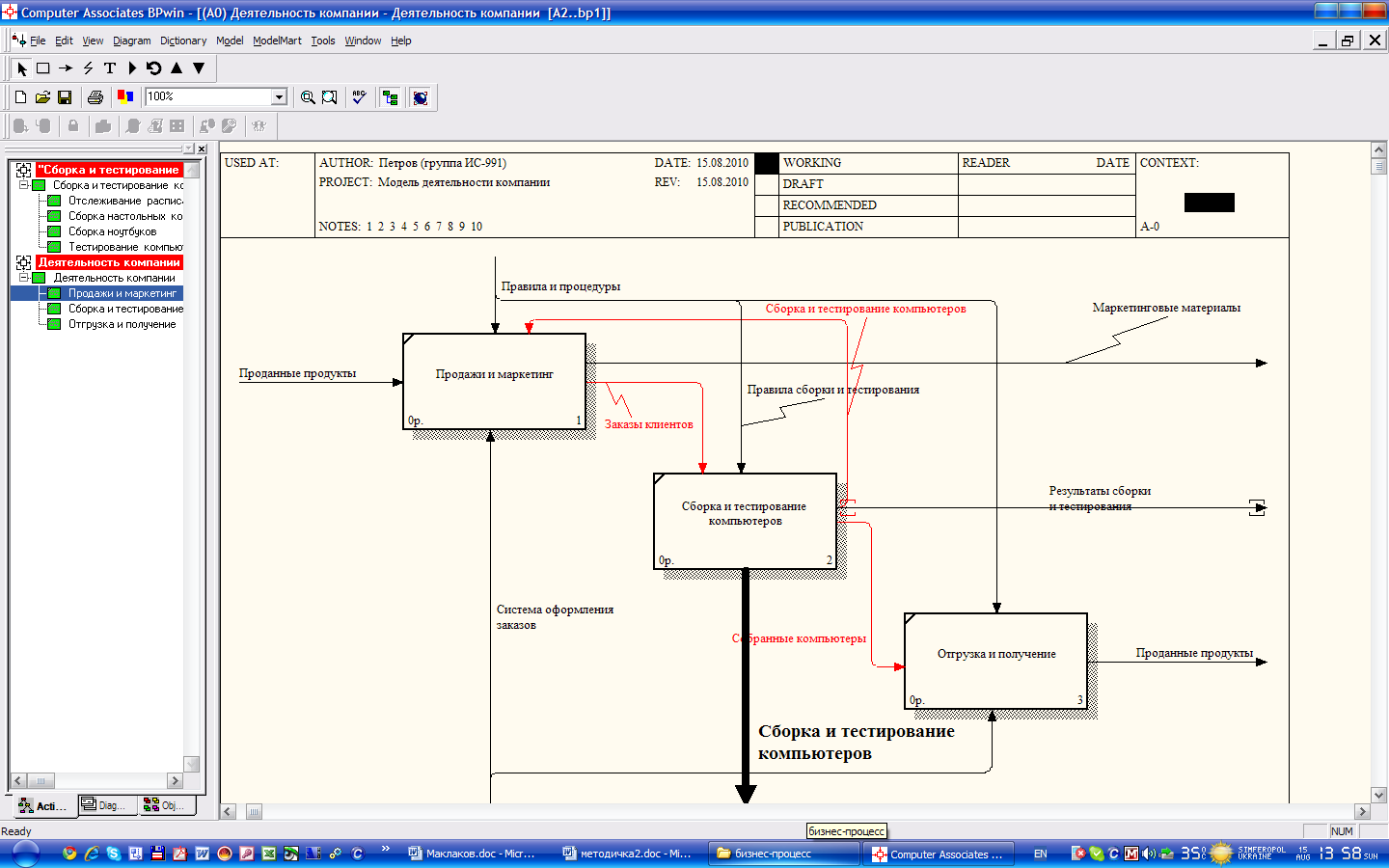Close the Model Explorer panel
This screenshot has height=868, width=1389.
(202, 149)
